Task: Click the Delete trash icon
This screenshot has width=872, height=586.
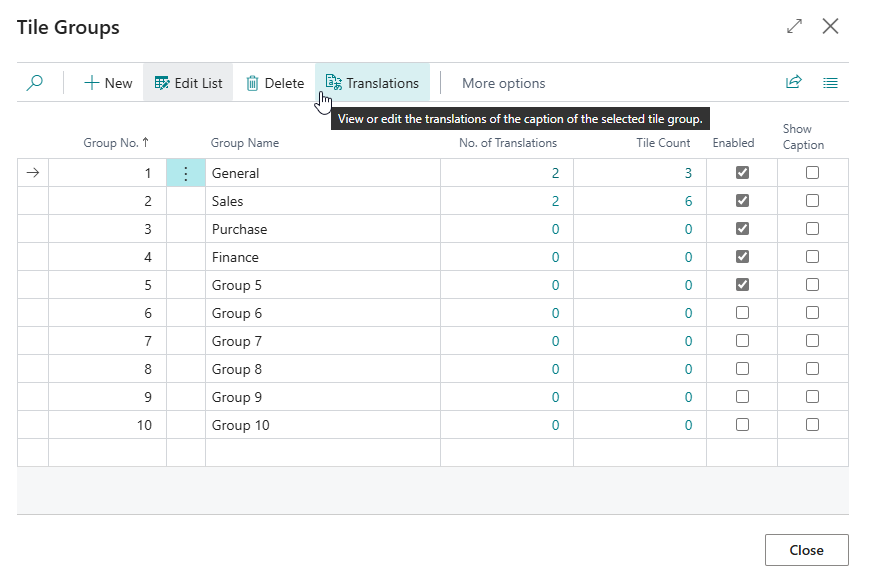Action: point(252,83)
